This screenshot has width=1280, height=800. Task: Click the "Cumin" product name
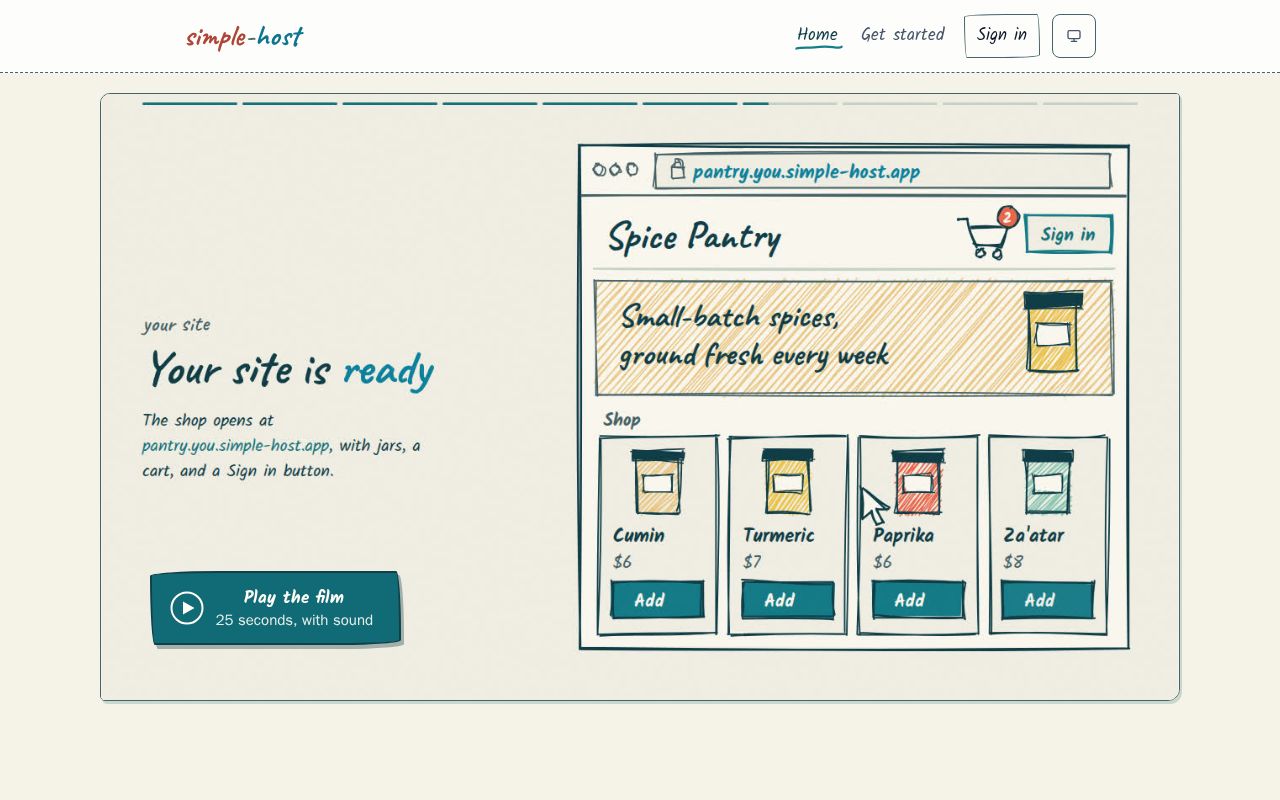[639, 535]
